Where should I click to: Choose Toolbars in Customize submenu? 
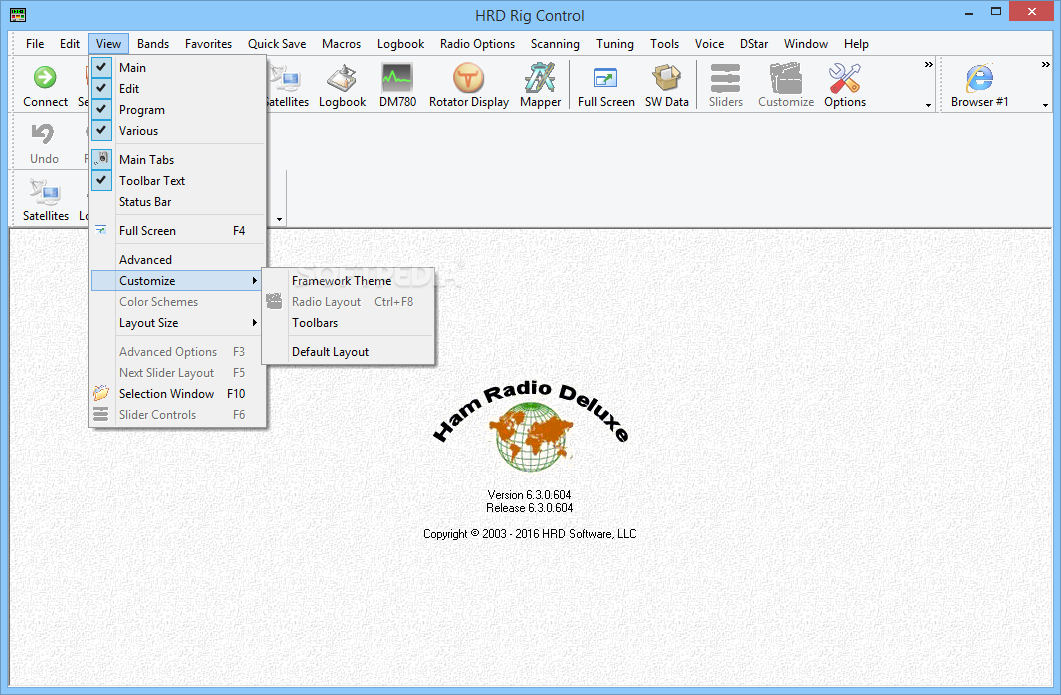click(x=348, y=323)
